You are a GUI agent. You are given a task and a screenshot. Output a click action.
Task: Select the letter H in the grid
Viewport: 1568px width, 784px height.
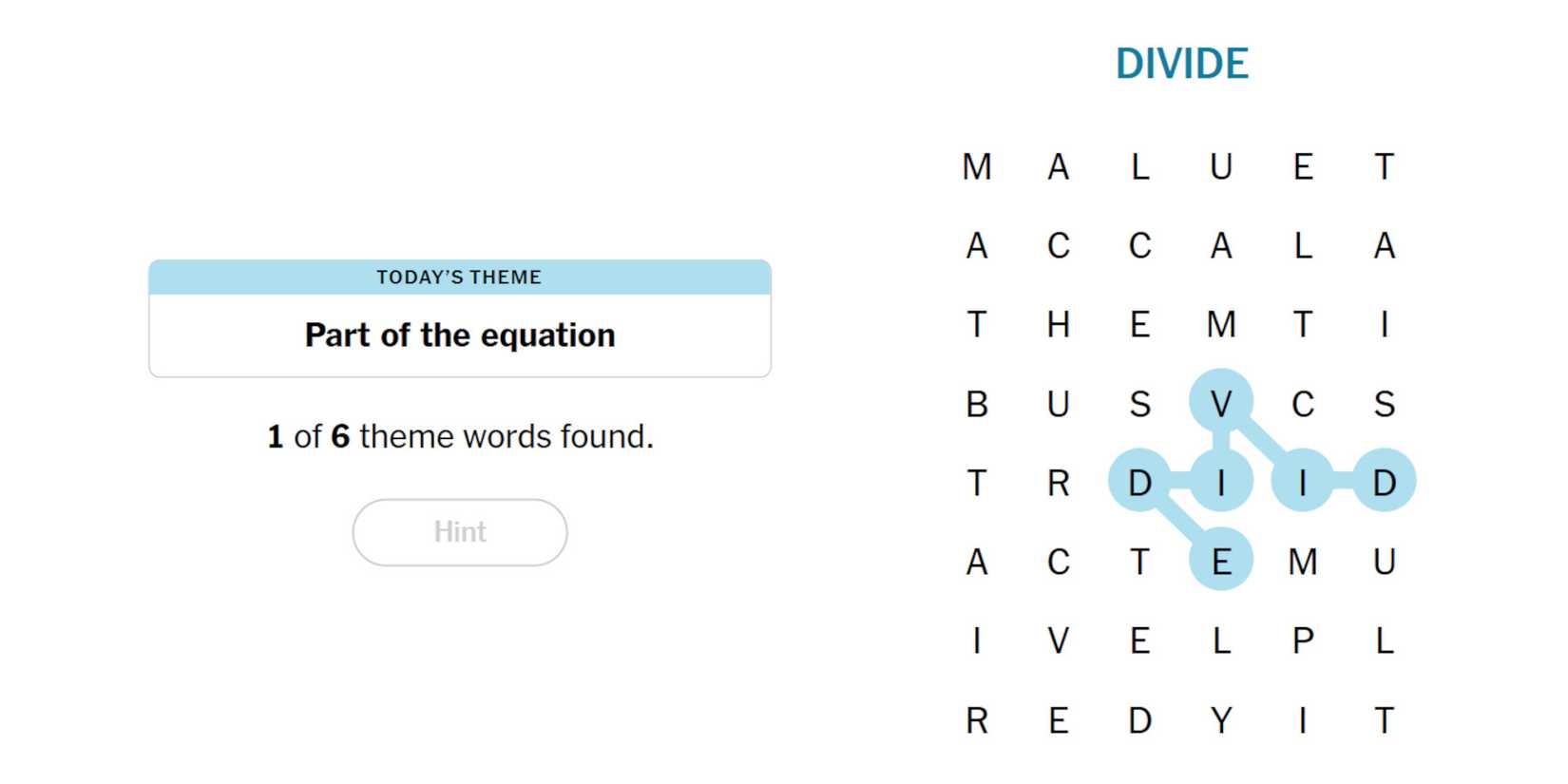tap(1059, 325)
